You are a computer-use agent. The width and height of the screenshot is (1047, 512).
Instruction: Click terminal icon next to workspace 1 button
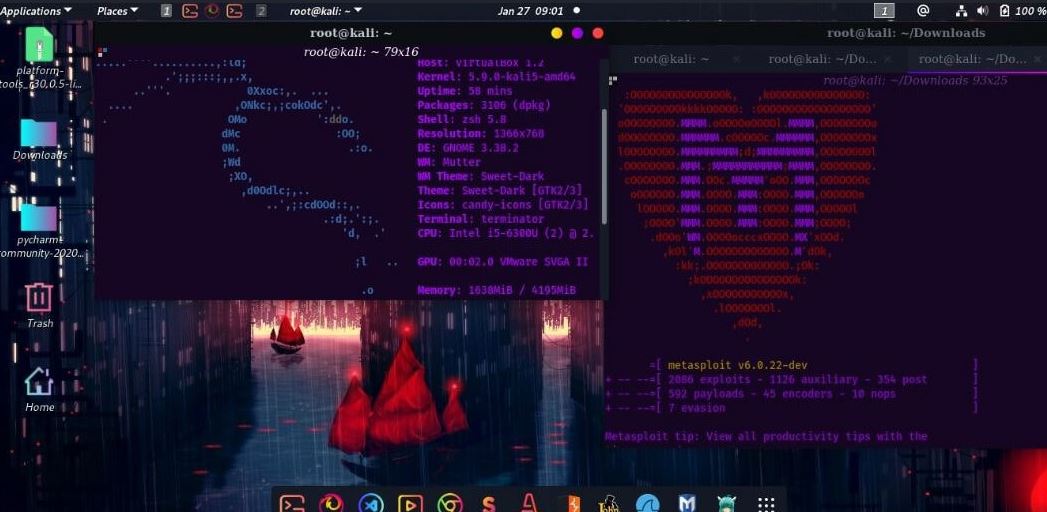coord(190,11)
